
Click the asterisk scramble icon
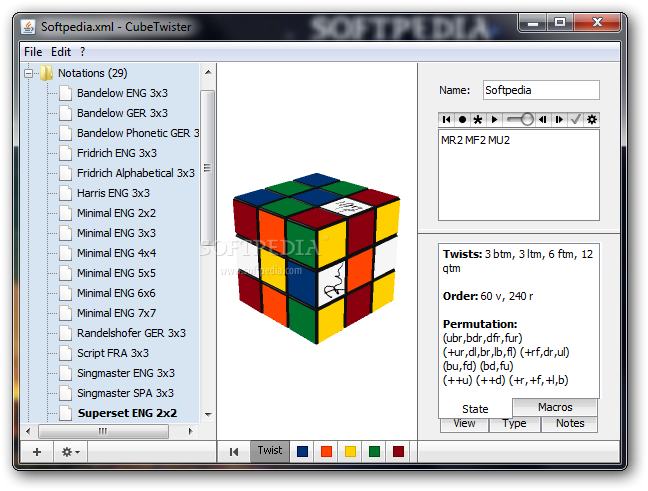coord(478,119)
